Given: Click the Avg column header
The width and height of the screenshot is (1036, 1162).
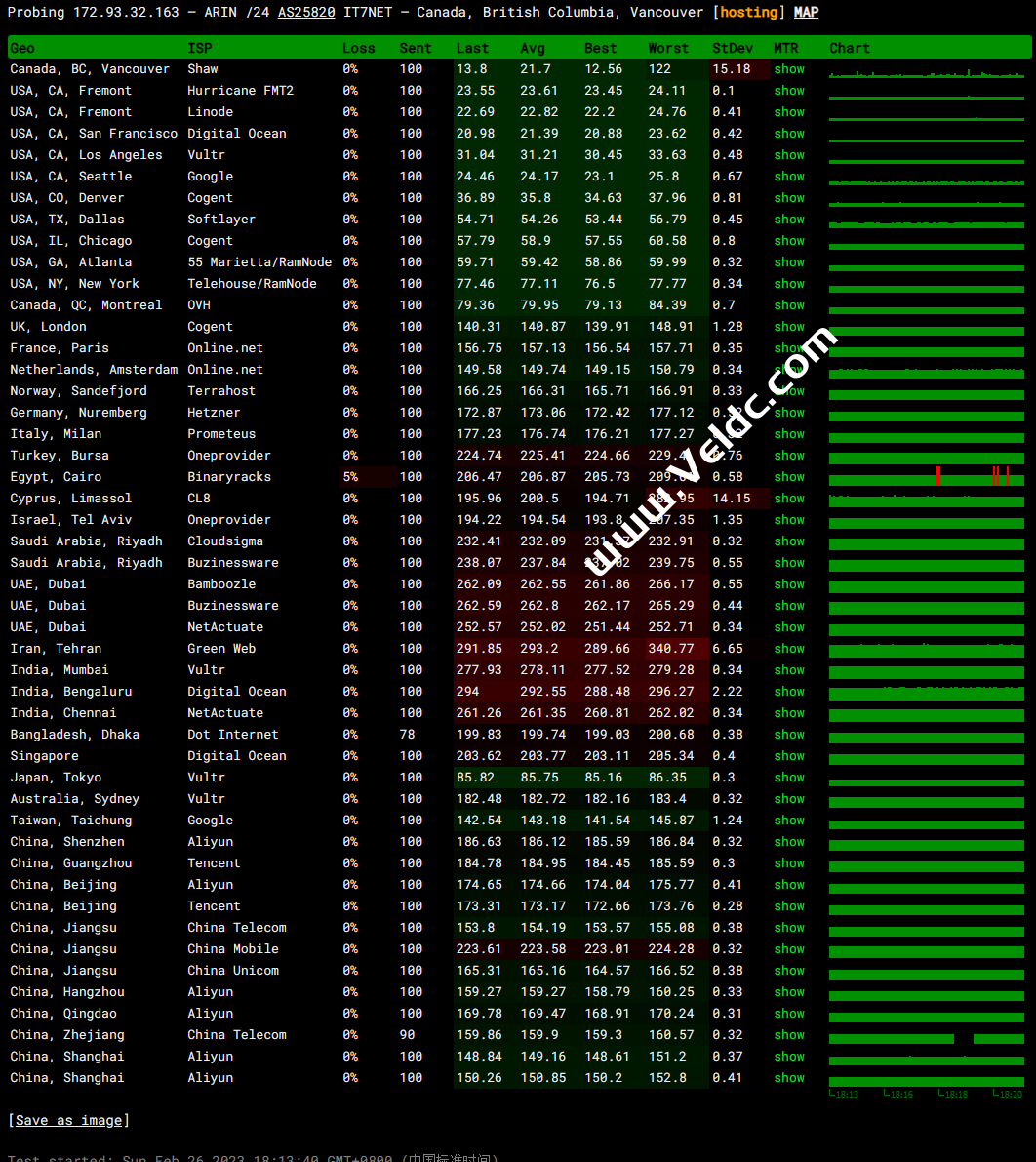Looking at the screenshot, I should tap(532, 48).
